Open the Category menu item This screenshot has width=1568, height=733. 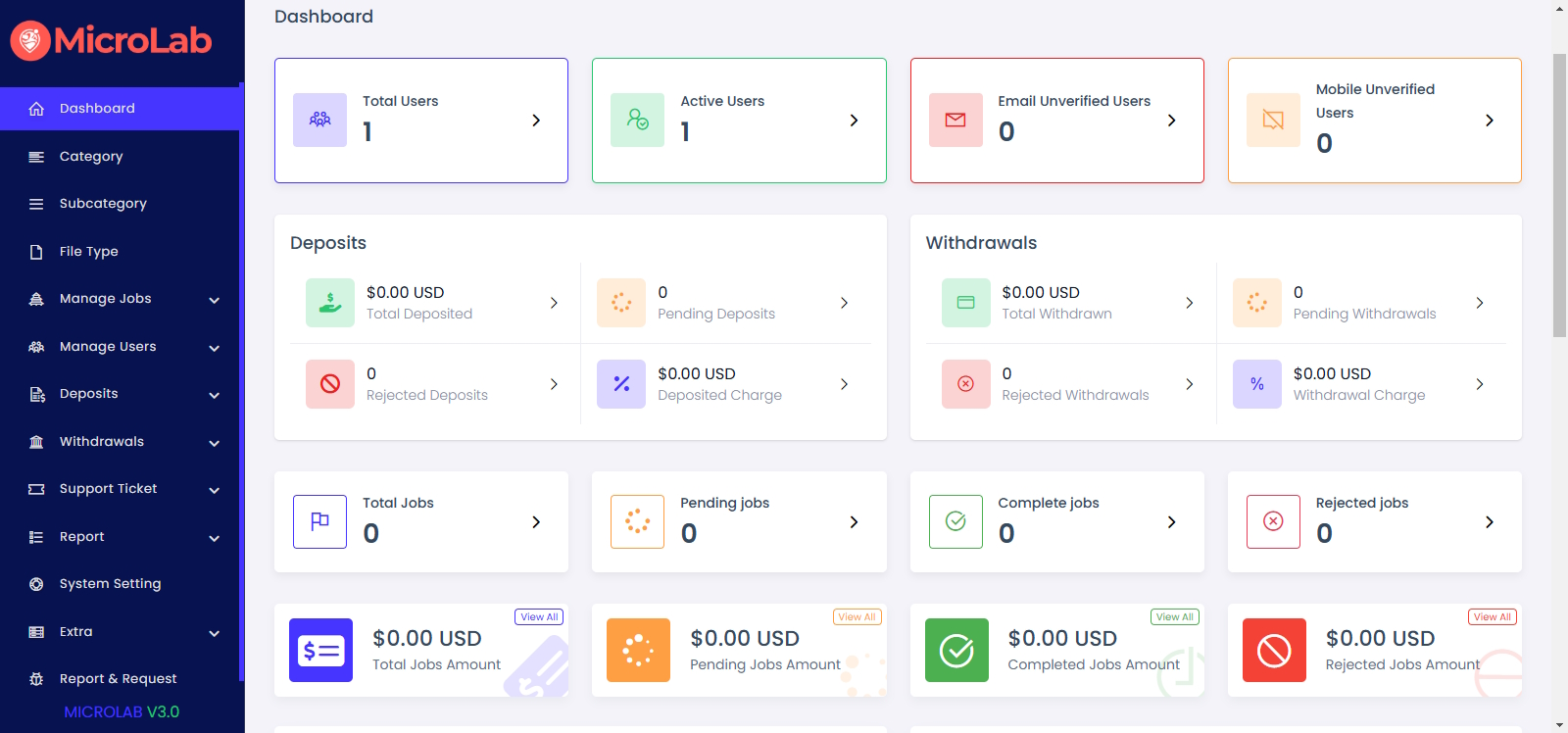(91, 157)
